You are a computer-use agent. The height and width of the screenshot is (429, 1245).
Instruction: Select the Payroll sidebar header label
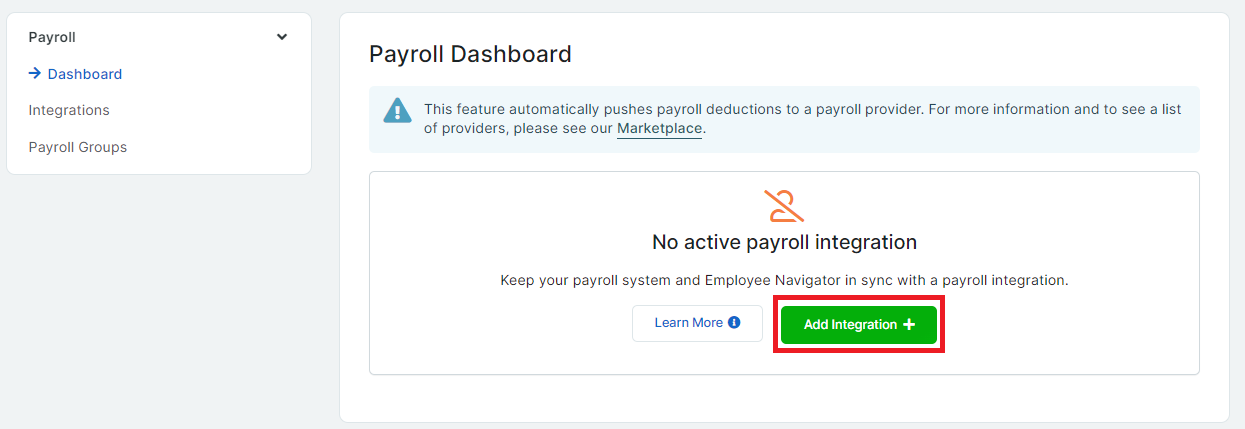[52, 37]
